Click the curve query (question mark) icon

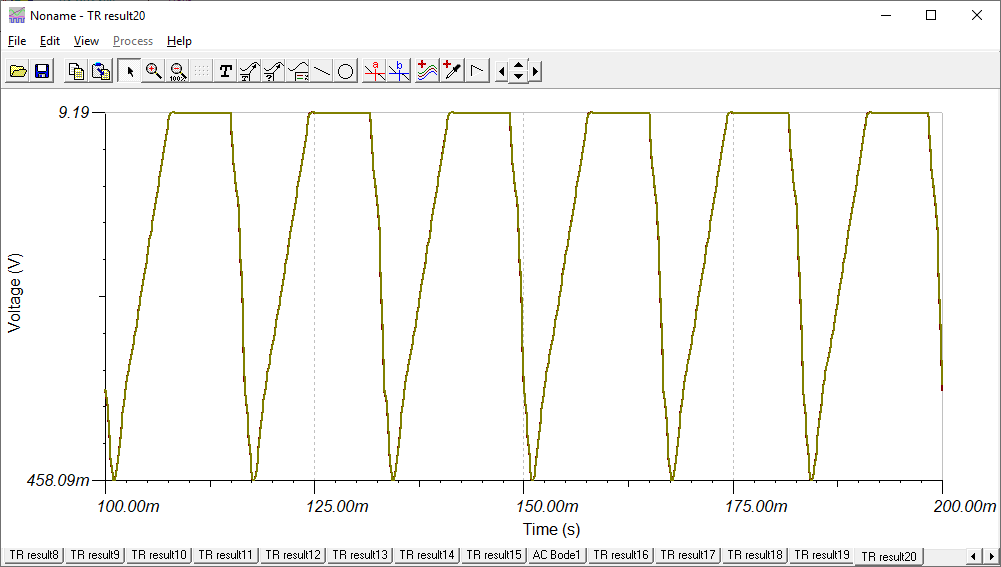point(273,71)
